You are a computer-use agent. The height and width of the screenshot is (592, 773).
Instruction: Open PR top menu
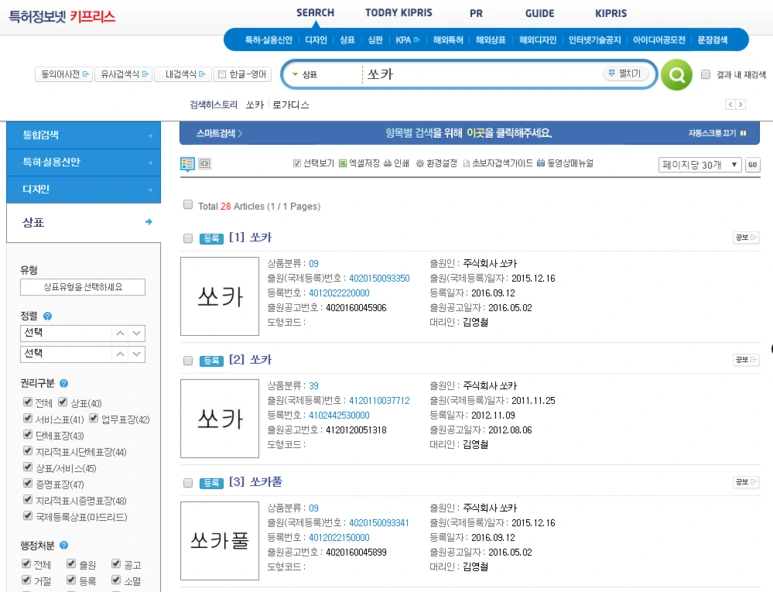coord(476,13)
